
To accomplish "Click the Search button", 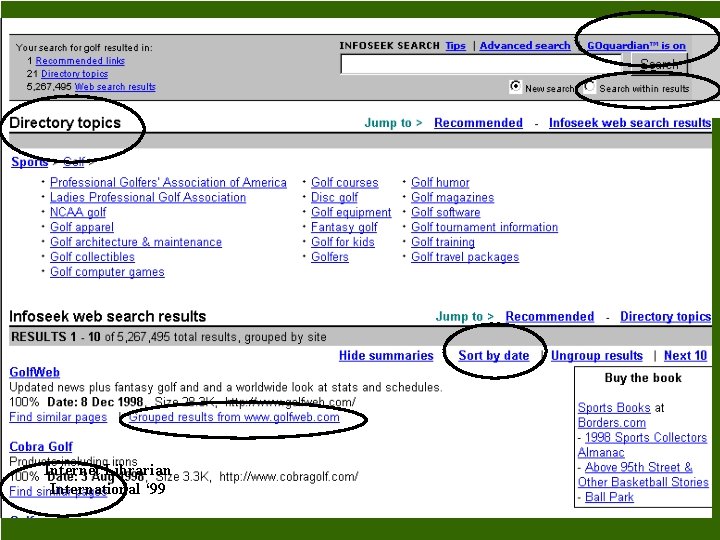I will [x=659, y=64].
